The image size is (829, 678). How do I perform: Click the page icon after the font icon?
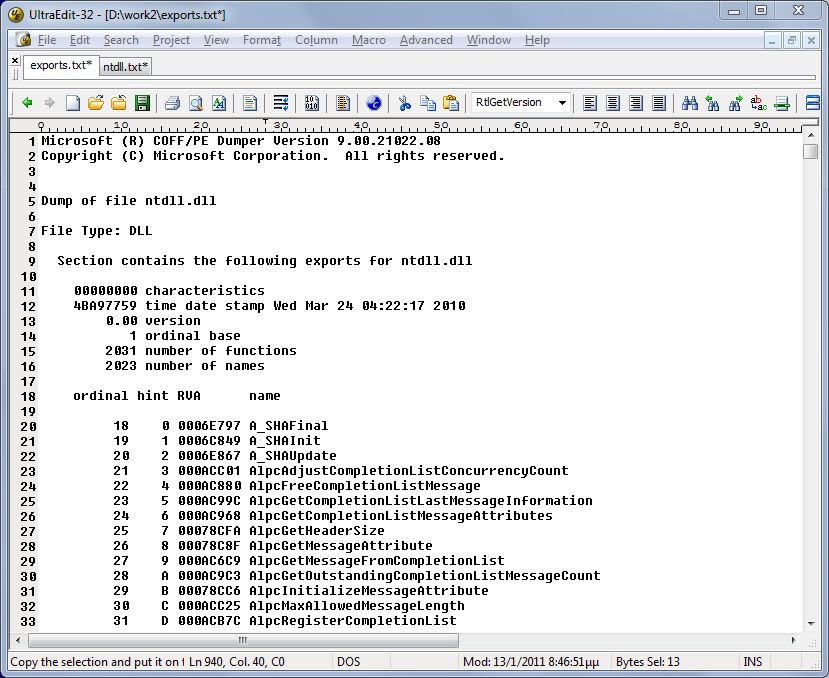(x=250, y=103)
